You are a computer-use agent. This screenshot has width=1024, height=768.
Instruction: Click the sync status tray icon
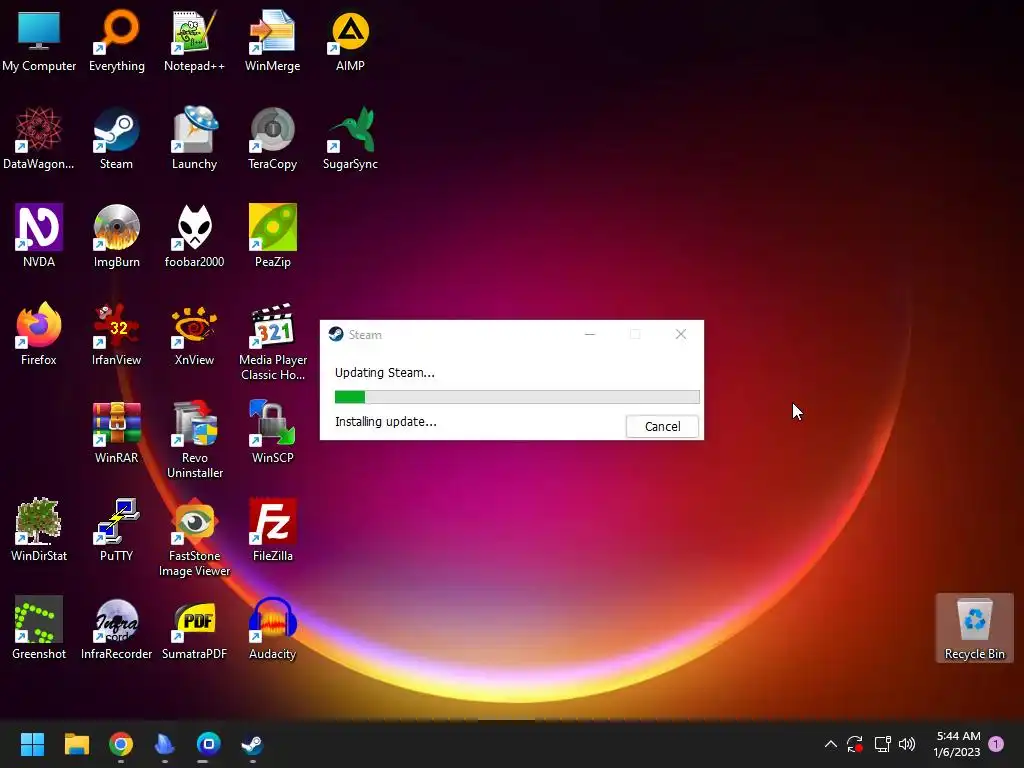pos(854,744)
